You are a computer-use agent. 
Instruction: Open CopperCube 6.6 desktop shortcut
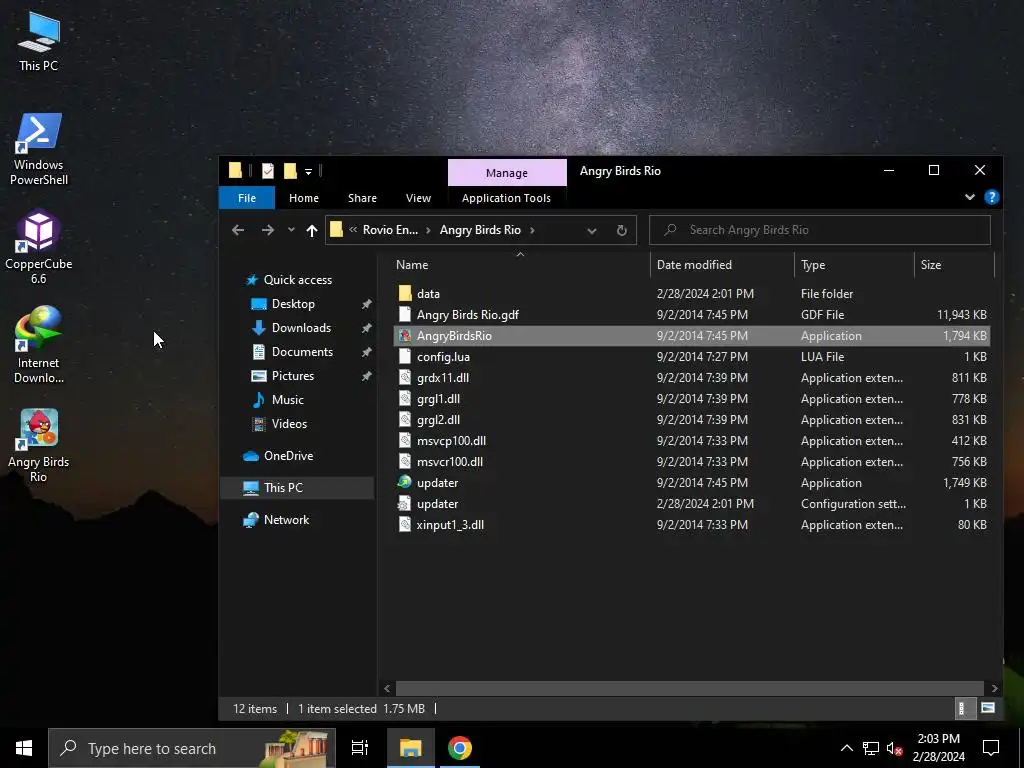click(39, 248)
